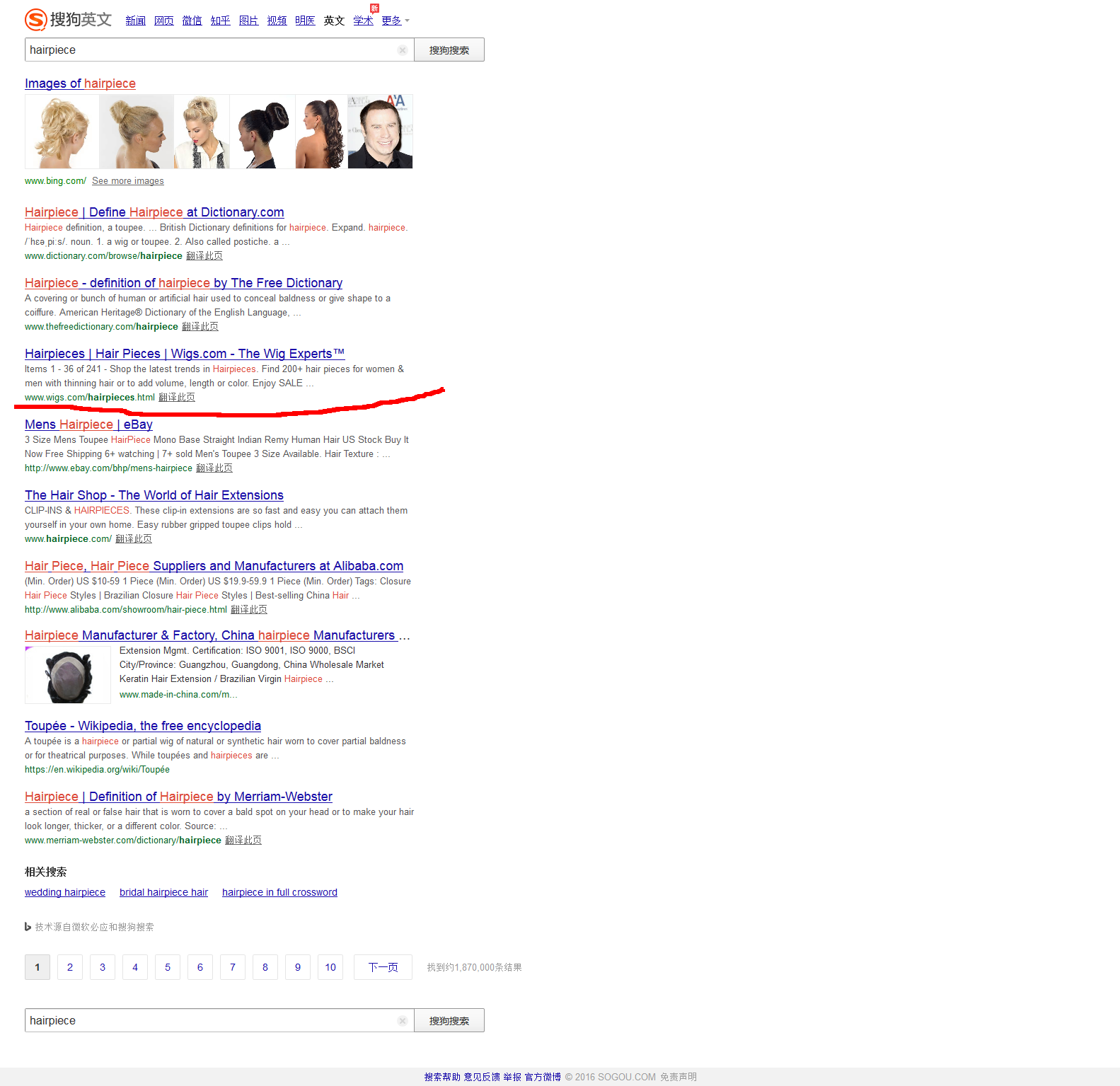This screenshot has height=1086, width=1120.
Task: Go to results page 3
Action: 103,967
